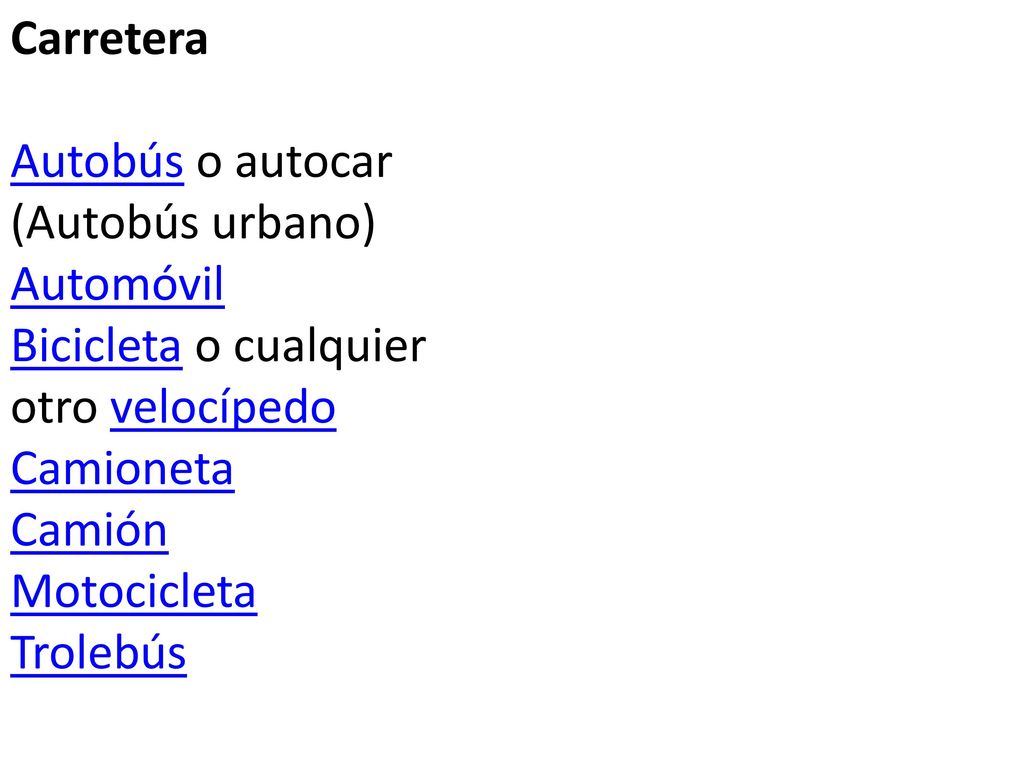Select the Camión link
This screenshot has width=1024, height=768.
[x=89, y=530]
